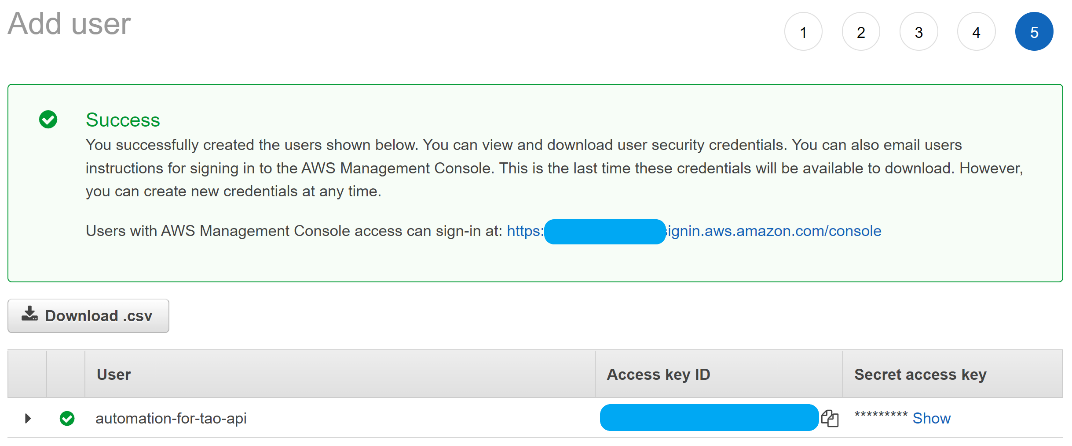This screenshot has width=1072, height=446.
Task: Select the automation-for-tao-api user name
Action: pos(171,418)
